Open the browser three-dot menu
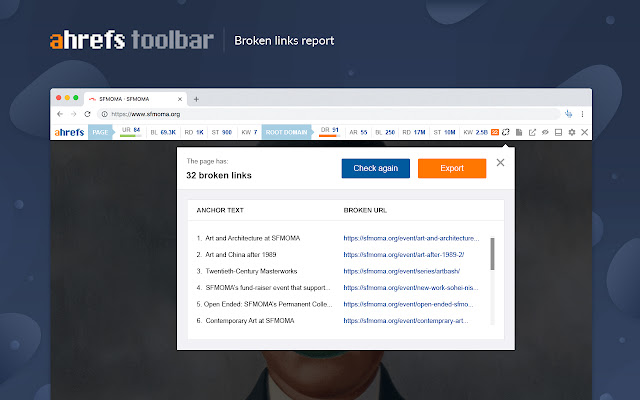 click(582, 114)
